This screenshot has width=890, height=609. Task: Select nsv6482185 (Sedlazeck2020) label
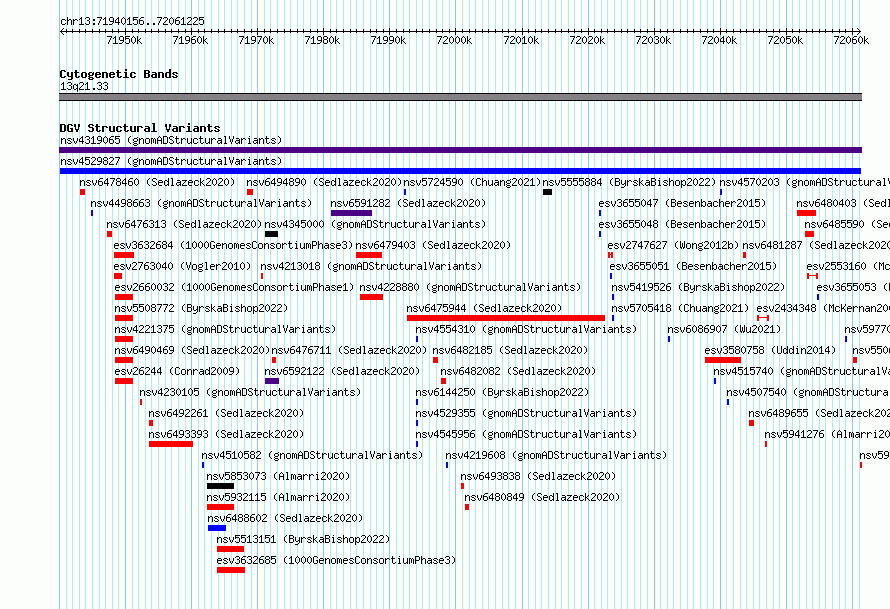click(x=510, y=350)
